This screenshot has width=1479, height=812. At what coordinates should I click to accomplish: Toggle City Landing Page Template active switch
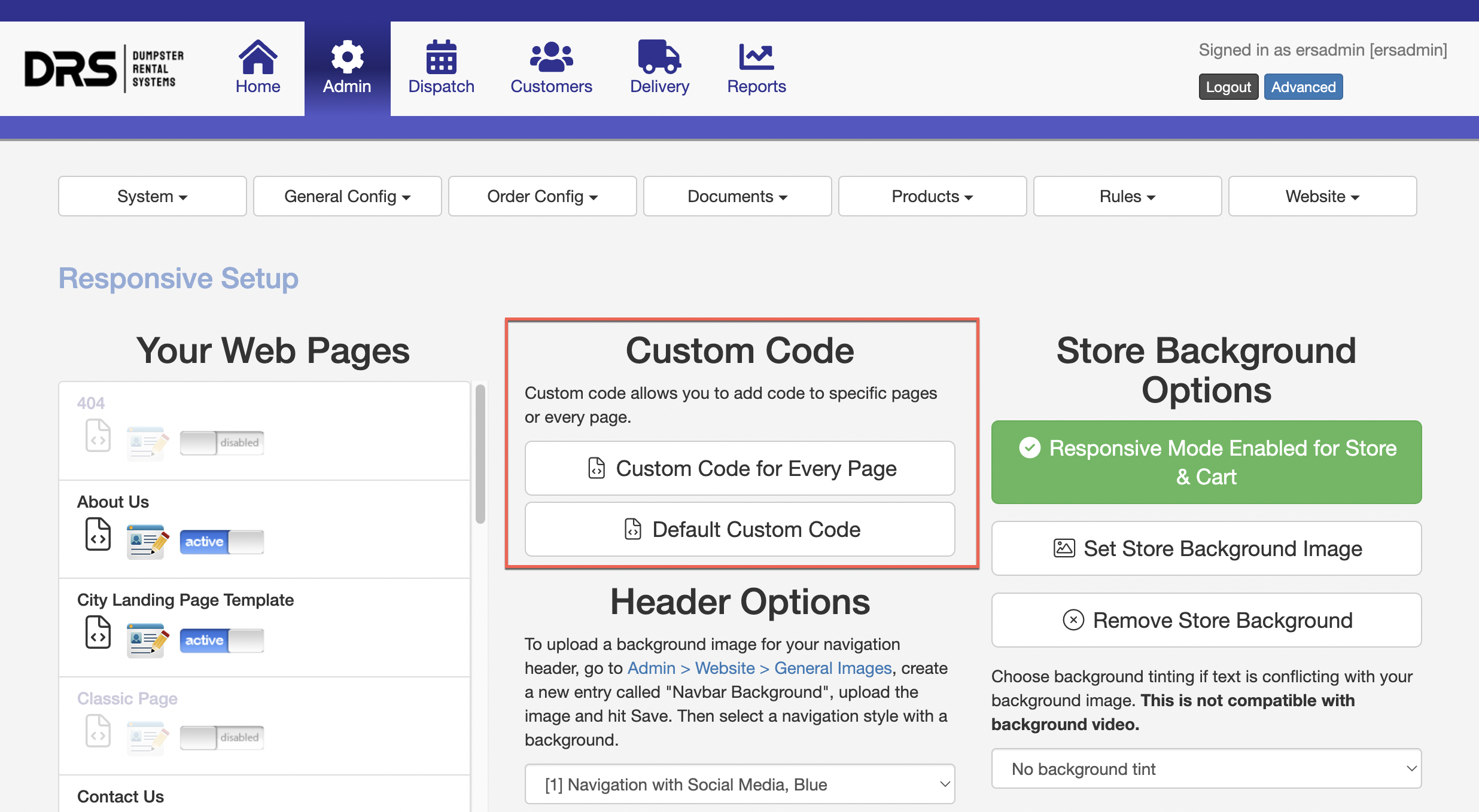click(x=222, y=640)
